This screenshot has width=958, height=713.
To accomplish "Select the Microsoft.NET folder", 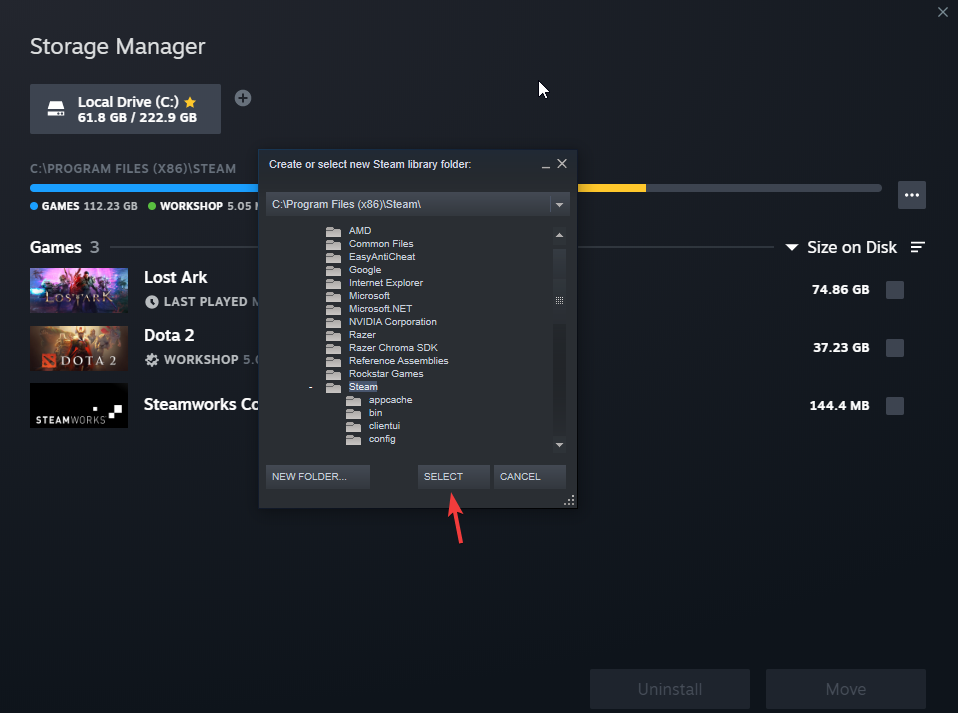I will click(x=380, y=309).
